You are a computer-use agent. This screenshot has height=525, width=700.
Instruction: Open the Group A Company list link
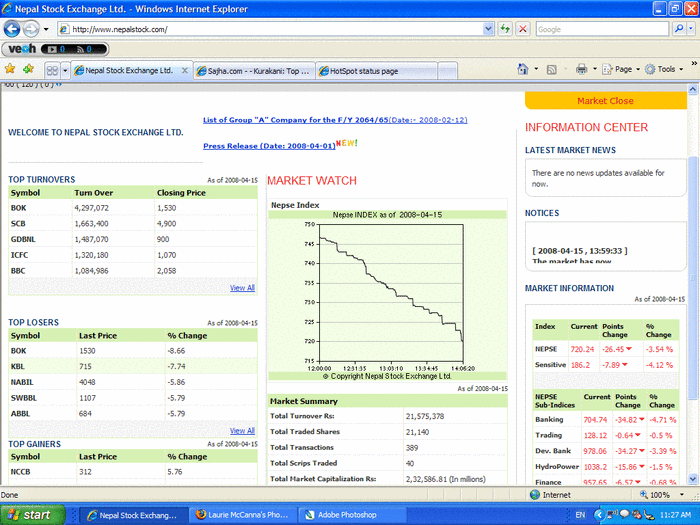pyautogui.click(x=295, y=120)
